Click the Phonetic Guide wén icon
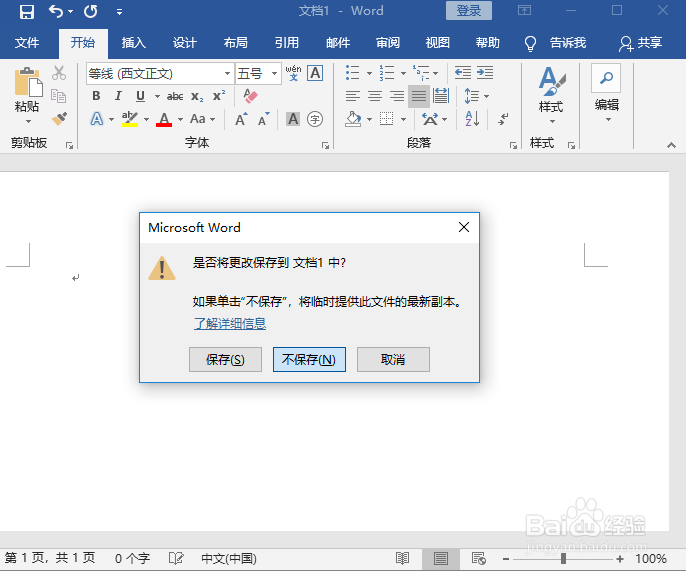The width and height of the screenshot is (686, 571). 293,73
